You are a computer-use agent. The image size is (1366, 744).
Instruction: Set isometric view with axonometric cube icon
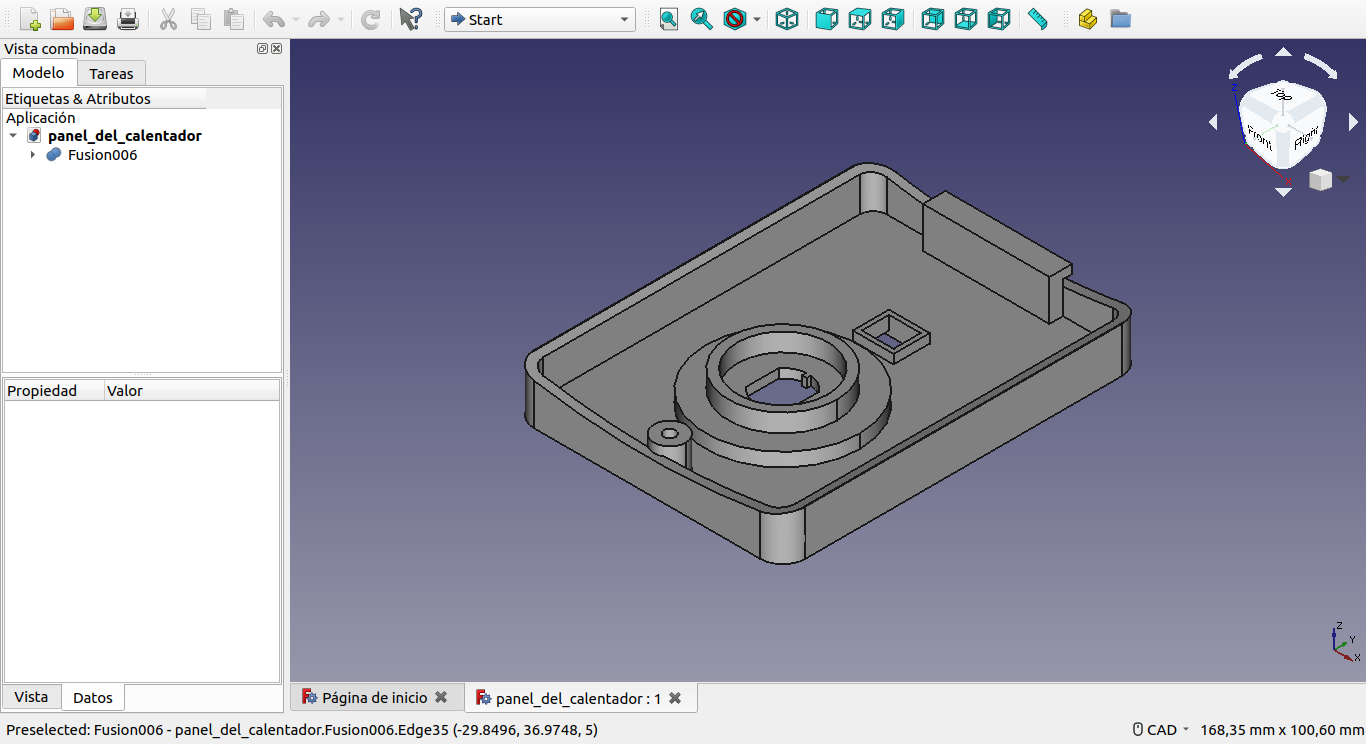787,19
